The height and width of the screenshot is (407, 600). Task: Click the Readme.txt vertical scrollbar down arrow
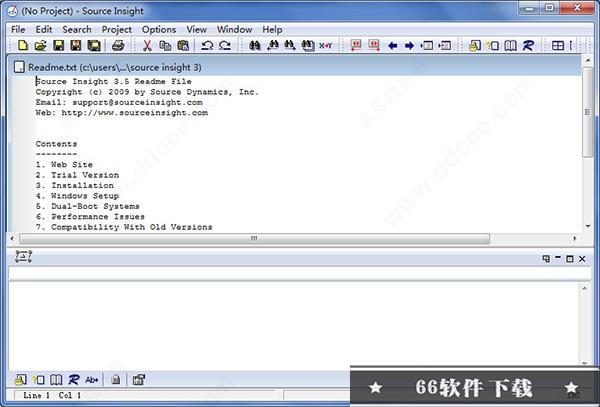tap(588, 226)
